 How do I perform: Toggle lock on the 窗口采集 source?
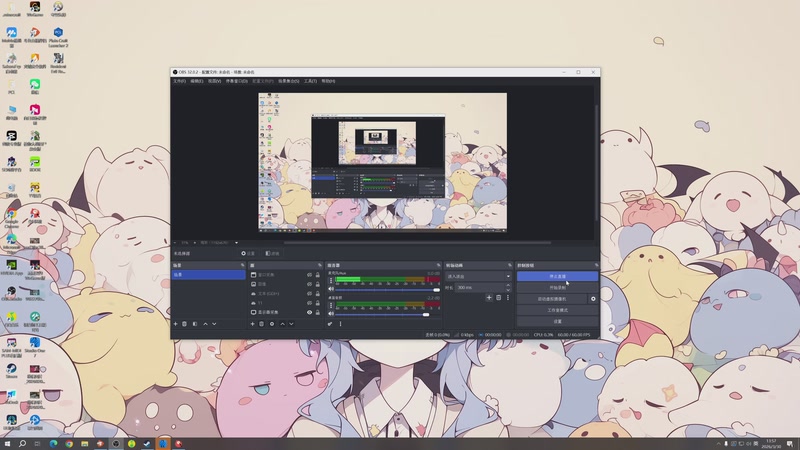click(317, 275)
